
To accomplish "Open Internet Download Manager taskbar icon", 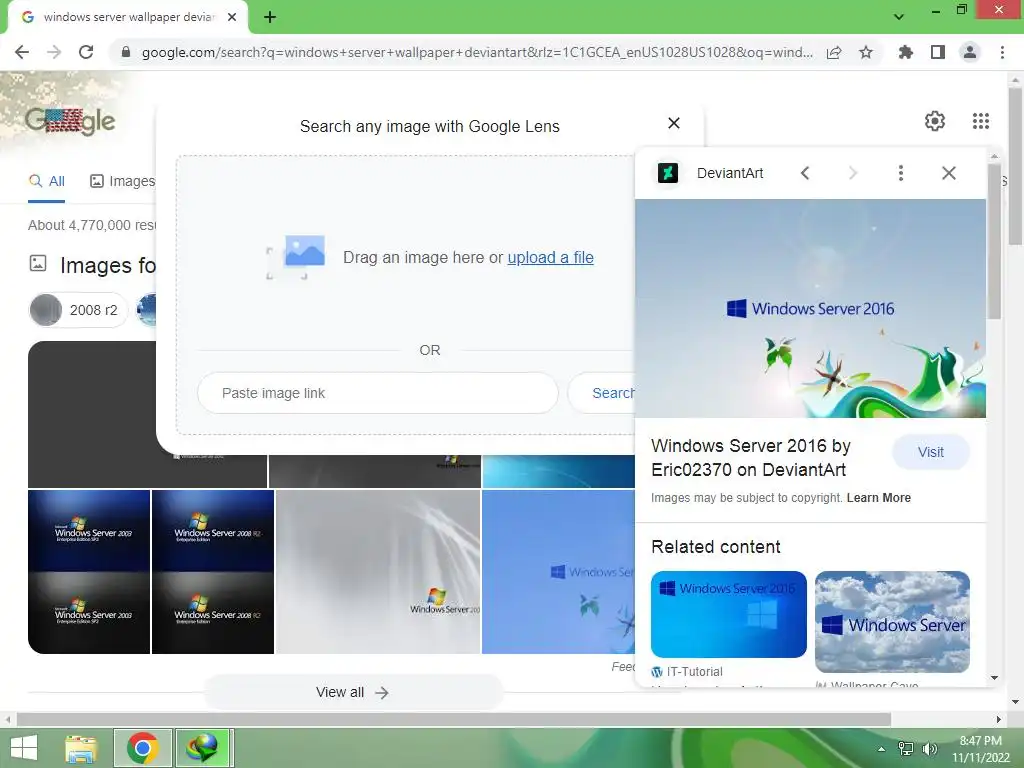I will click(202, 748).
